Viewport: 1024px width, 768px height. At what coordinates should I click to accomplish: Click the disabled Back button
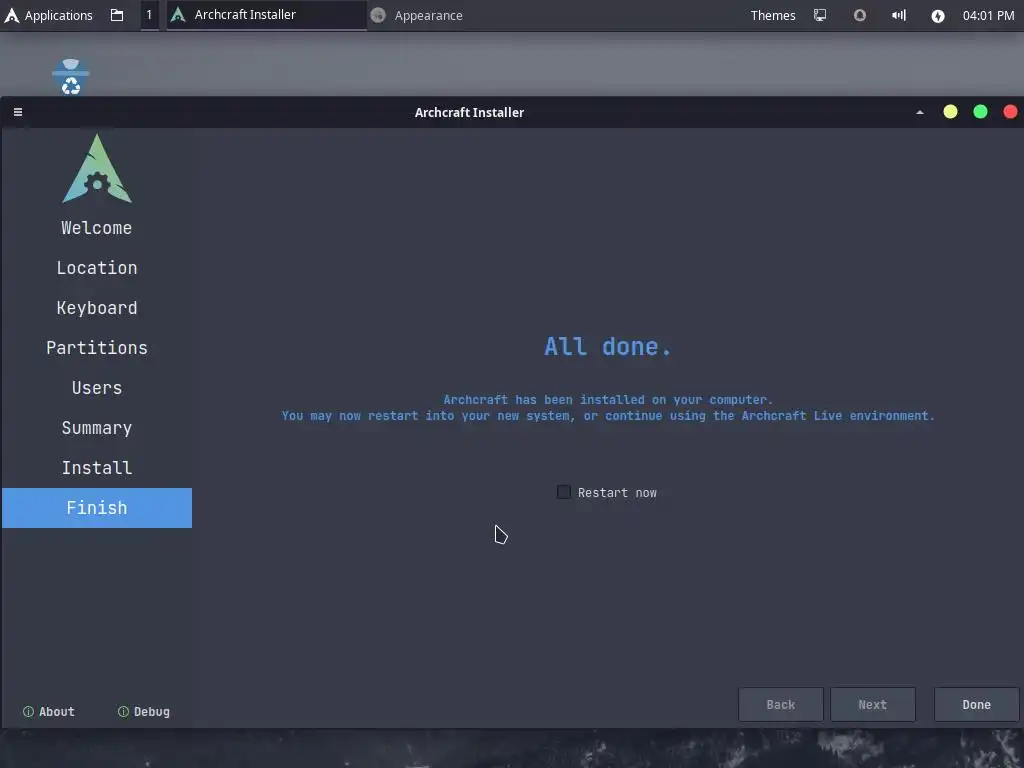780,705
